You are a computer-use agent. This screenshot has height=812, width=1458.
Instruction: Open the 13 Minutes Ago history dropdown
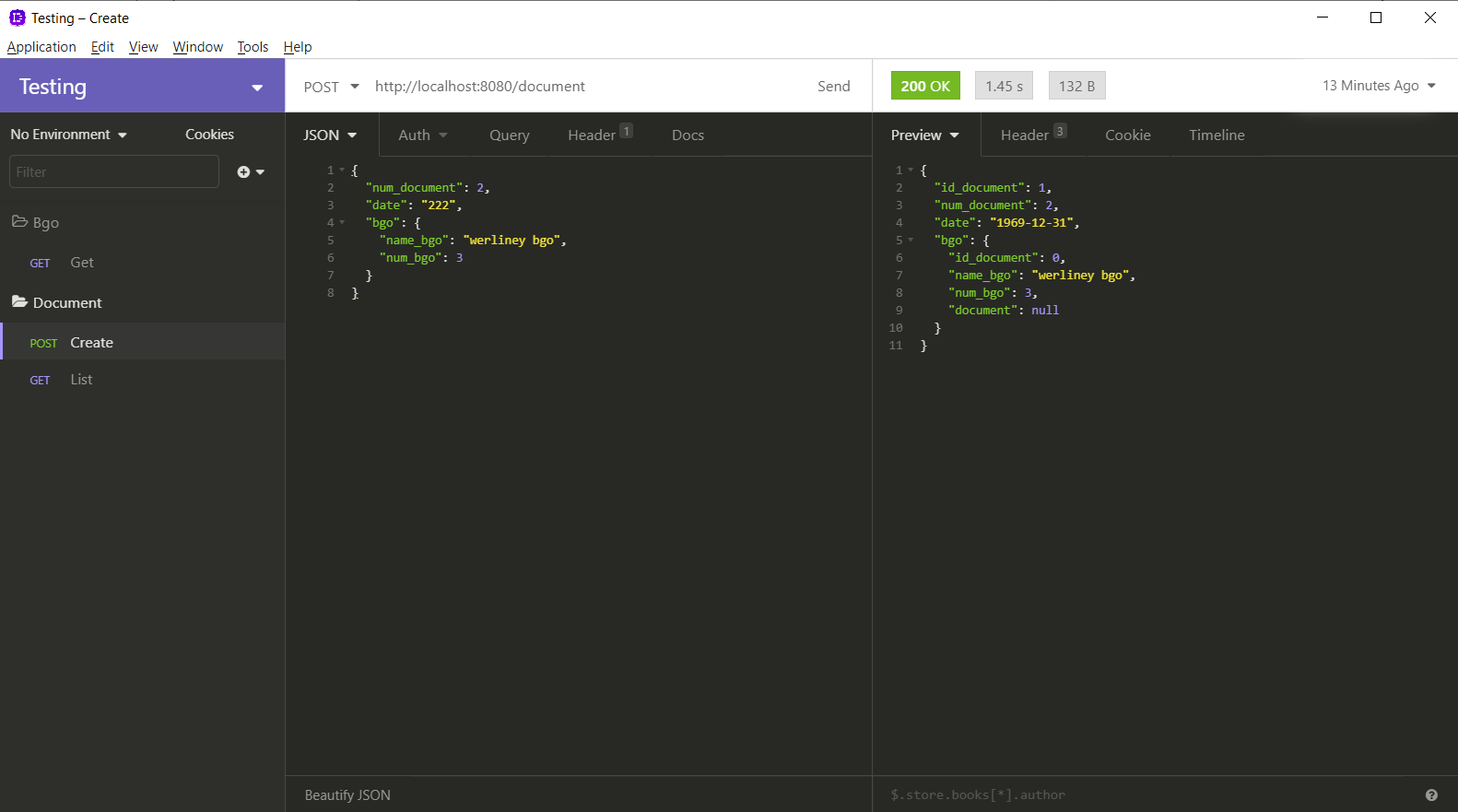pos(1380,86)
